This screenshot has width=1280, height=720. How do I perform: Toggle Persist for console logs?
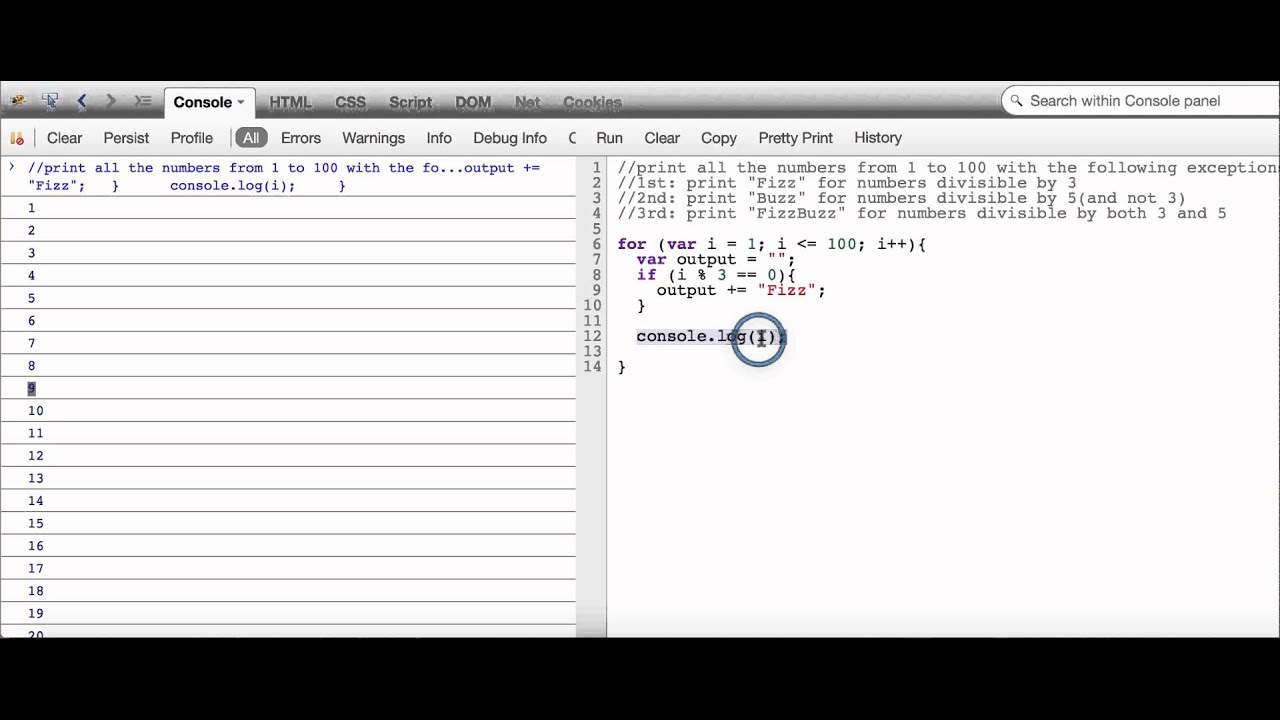point(126,138)
